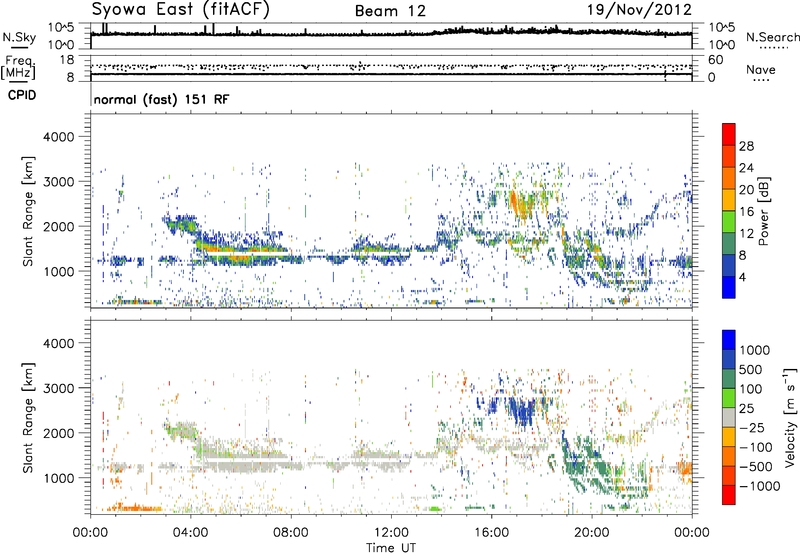Click '4000' on the power panel range axis
This screenshot has height=554, width=800.
tap(58, 137)
